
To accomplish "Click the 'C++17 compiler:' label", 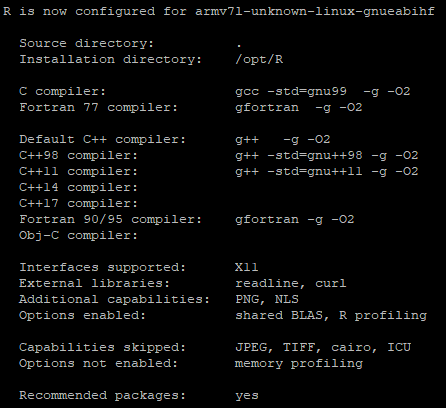I will [x=79, y=204].
